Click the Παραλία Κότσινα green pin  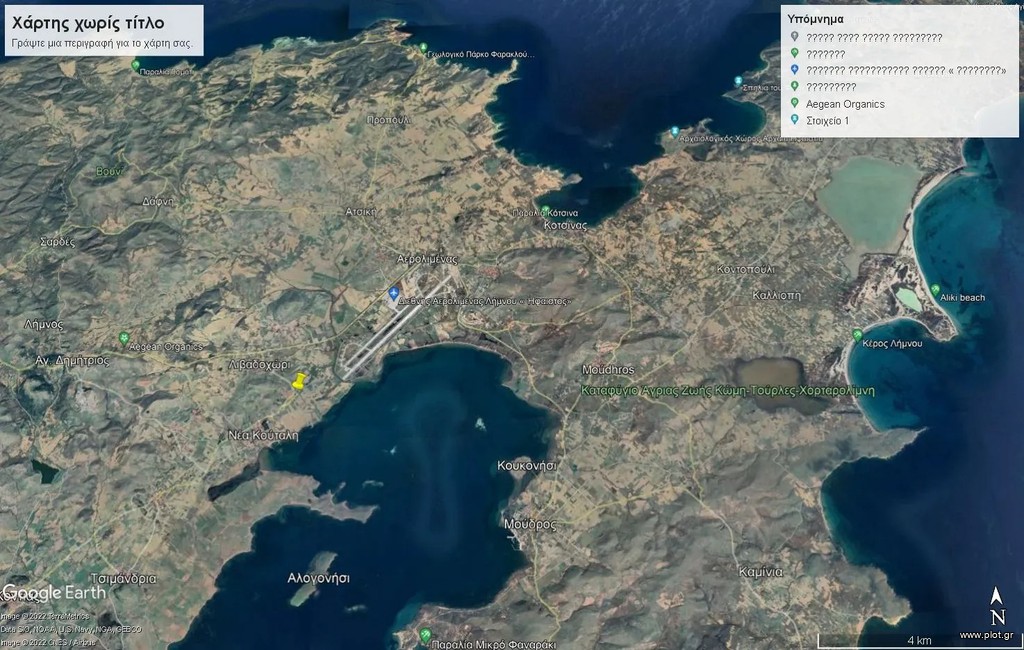click(x=545, y=211)
